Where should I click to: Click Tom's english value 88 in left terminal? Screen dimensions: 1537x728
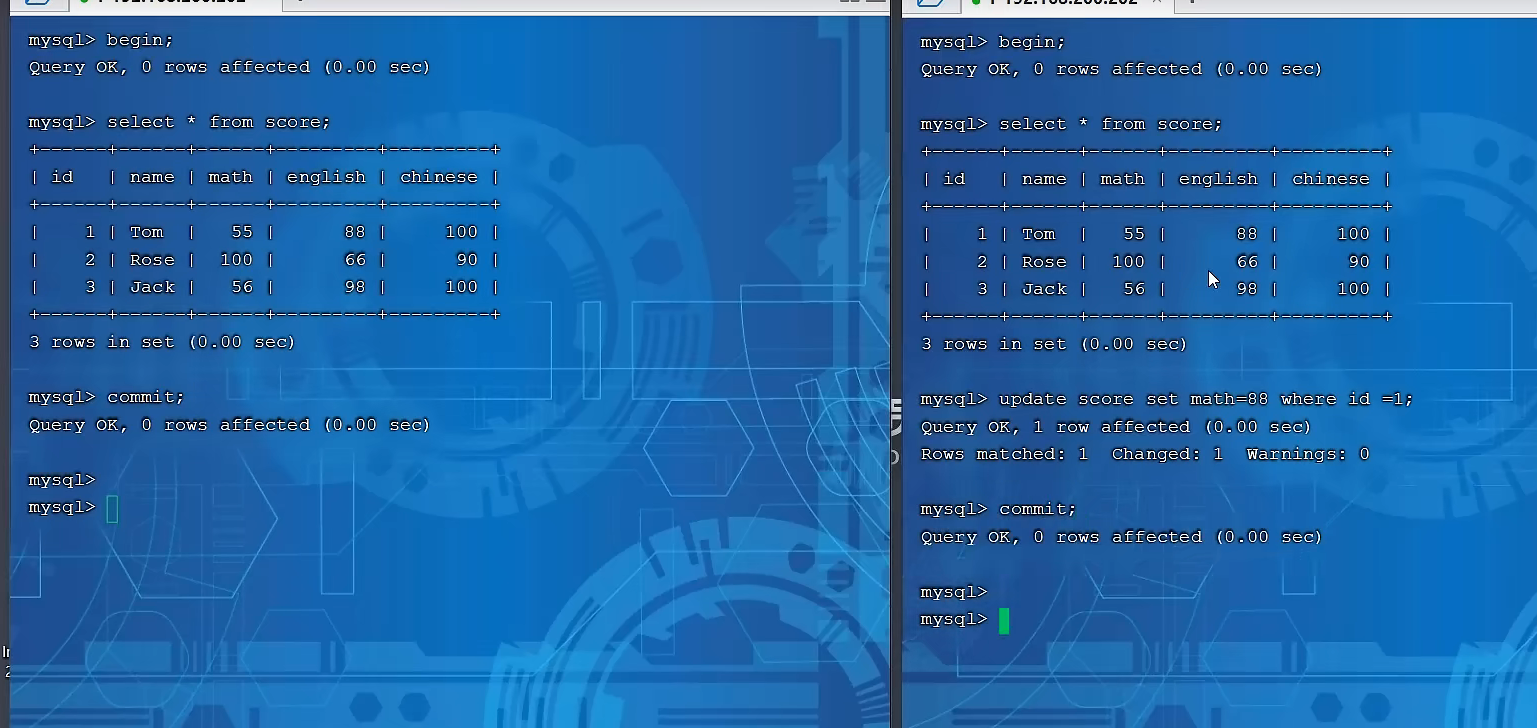[354, 232]
